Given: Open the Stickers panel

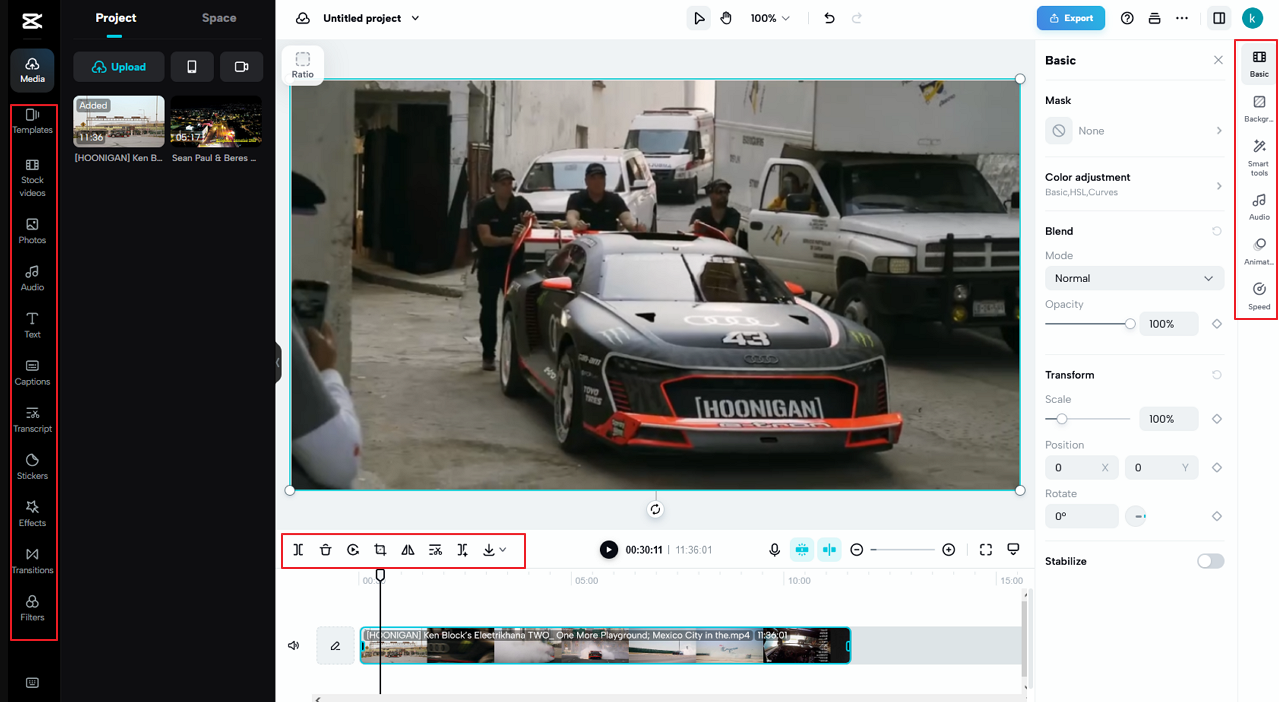Looking at the screenshot, I should 32,466.
